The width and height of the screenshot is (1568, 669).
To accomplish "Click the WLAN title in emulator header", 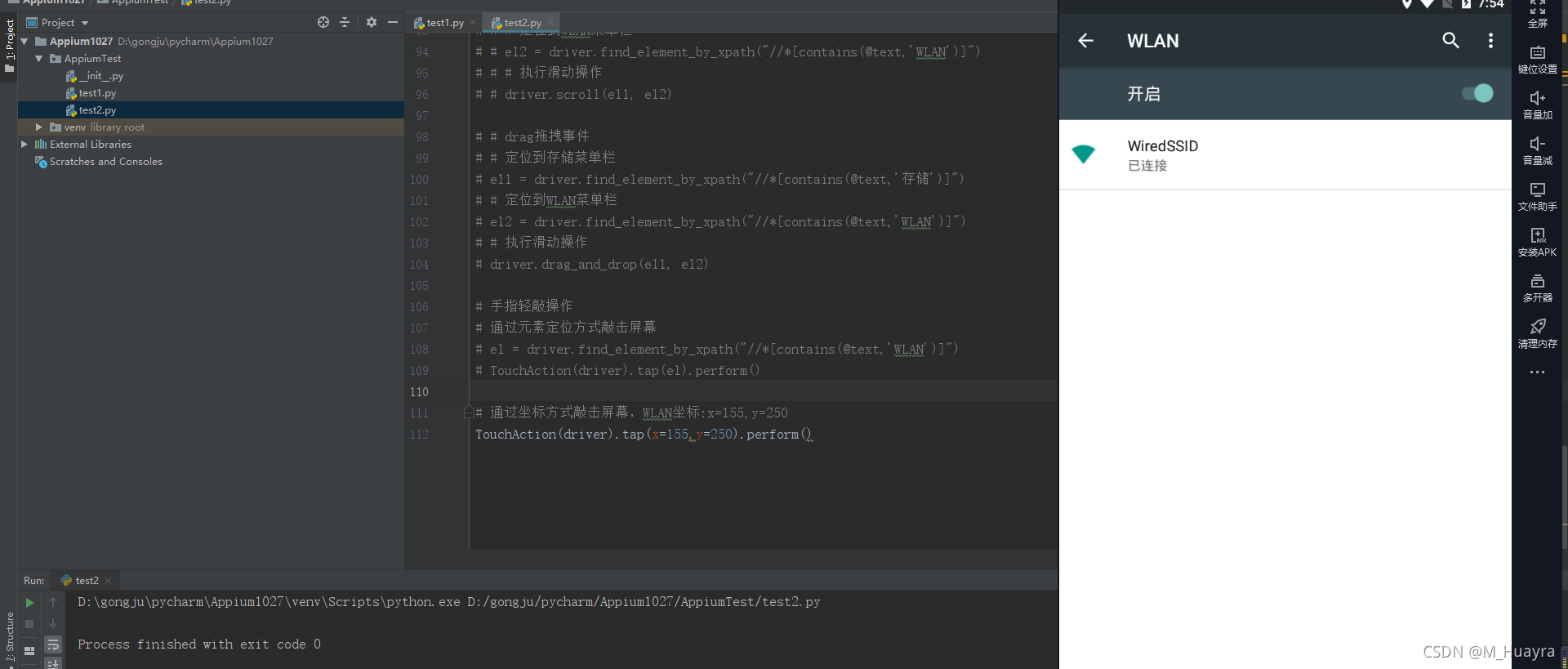I will 1153,41.
